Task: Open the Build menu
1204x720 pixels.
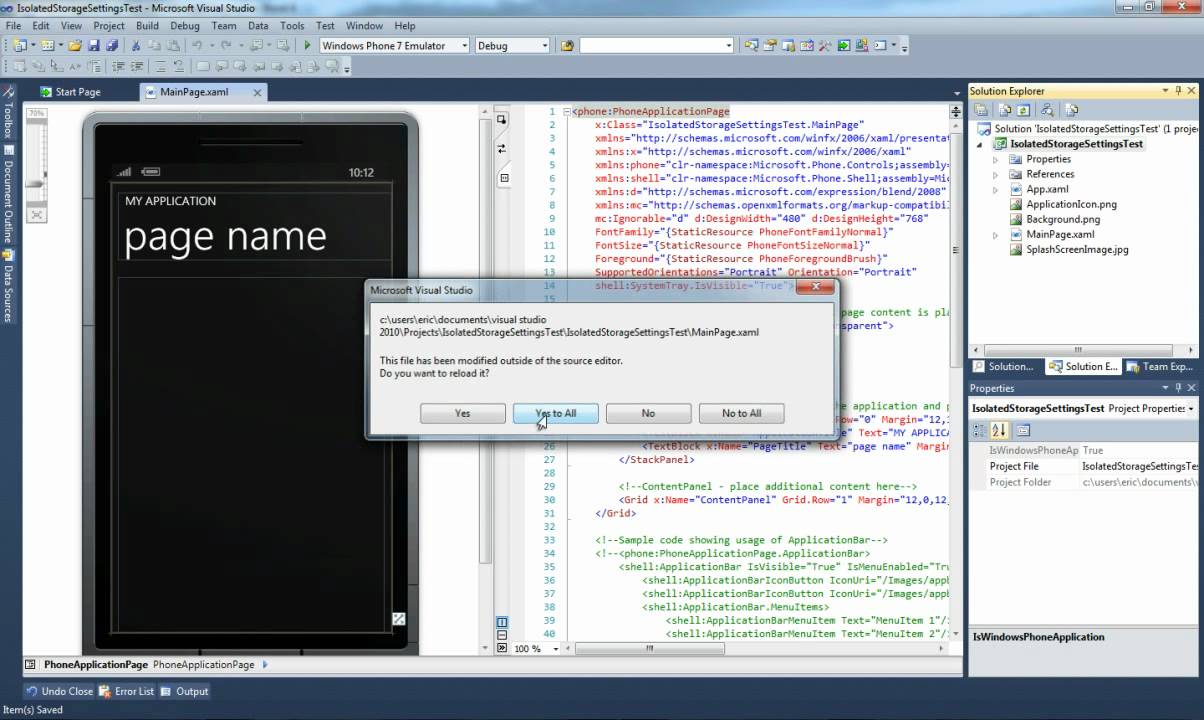Action: tap(147, 26)
